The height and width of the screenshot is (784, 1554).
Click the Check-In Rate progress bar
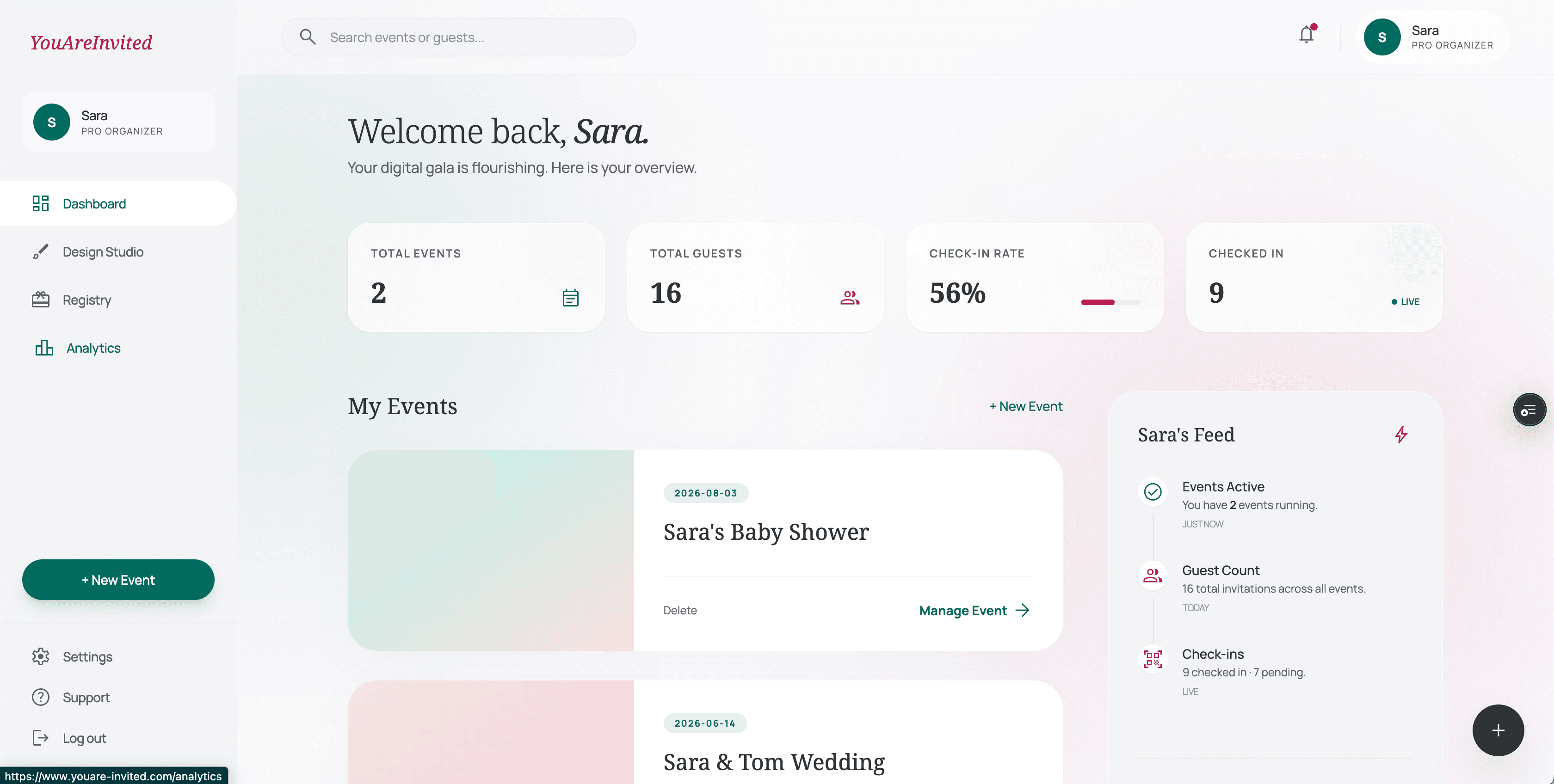(1110, 302)
